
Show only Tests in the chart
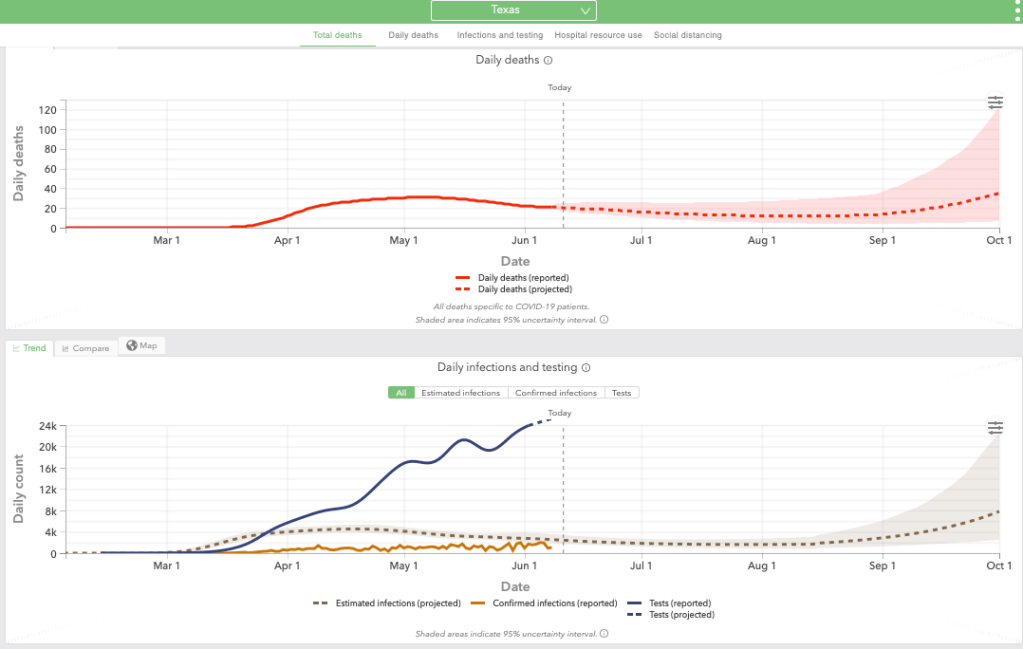click(x=621, y=393)
